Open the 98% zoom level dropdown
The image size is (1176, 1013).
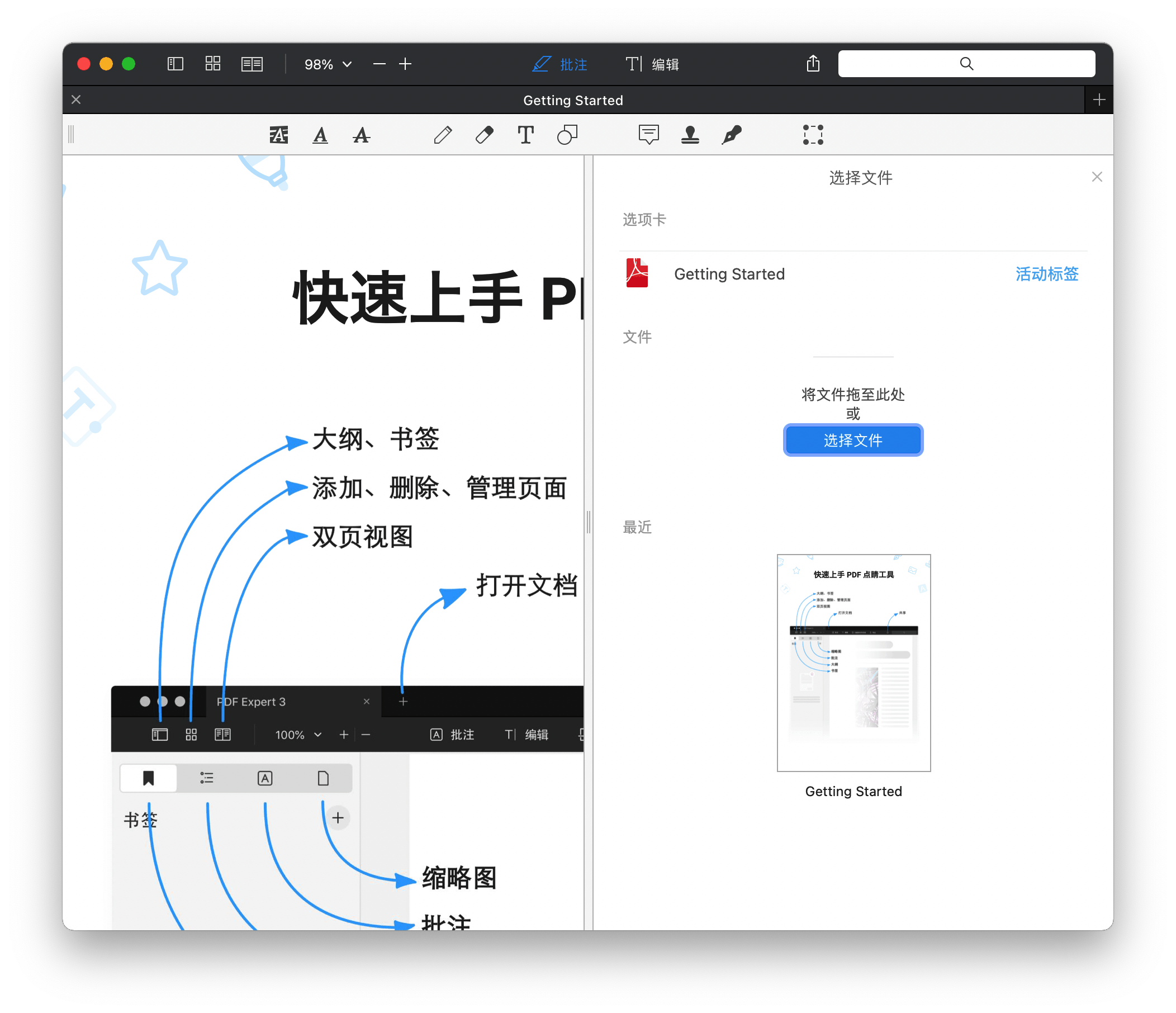[328, 64]
